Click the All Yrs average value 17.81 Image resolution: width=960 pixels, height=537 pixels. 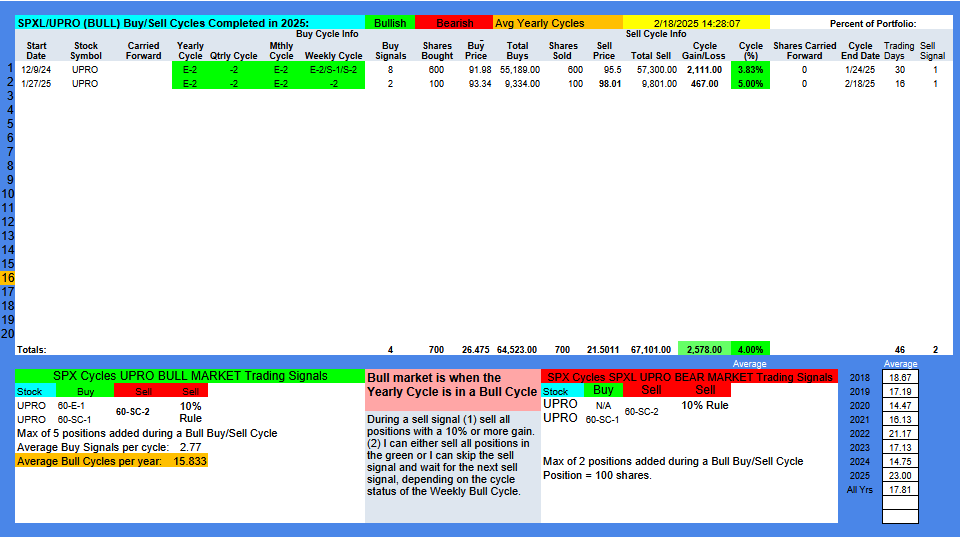coord(900,490)
